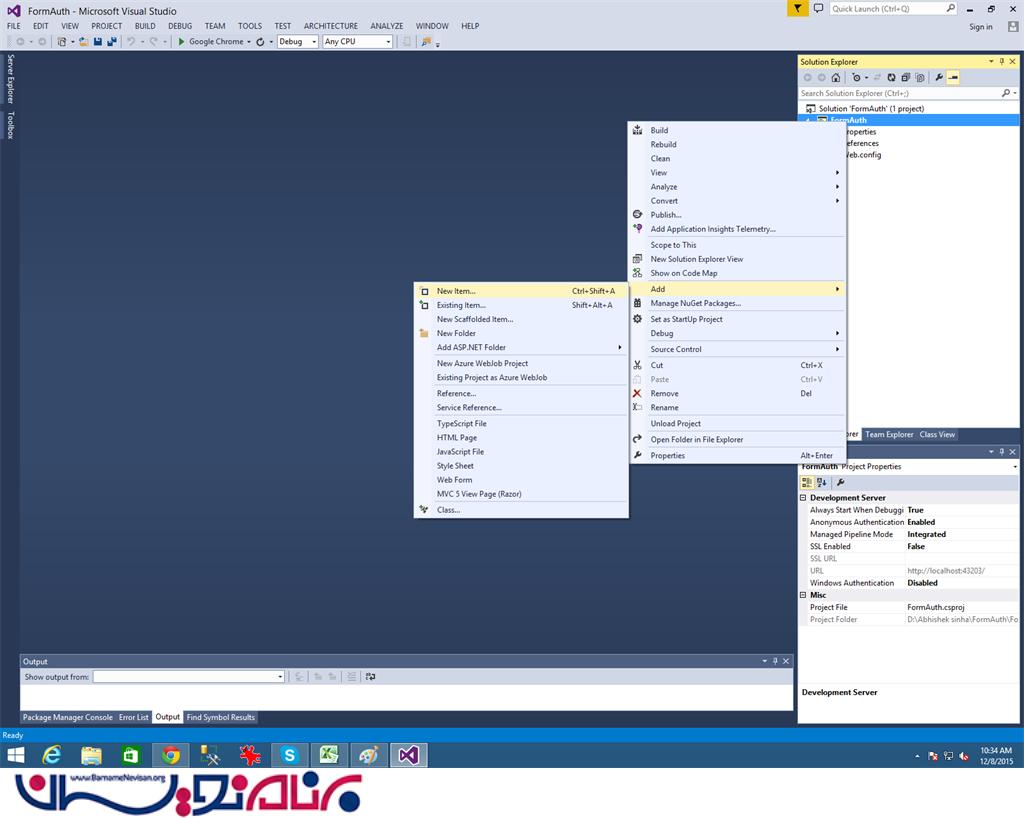The image size is (1024, 818).
Task: Choose HTML Page in the Add submenu
Action: 521,437
